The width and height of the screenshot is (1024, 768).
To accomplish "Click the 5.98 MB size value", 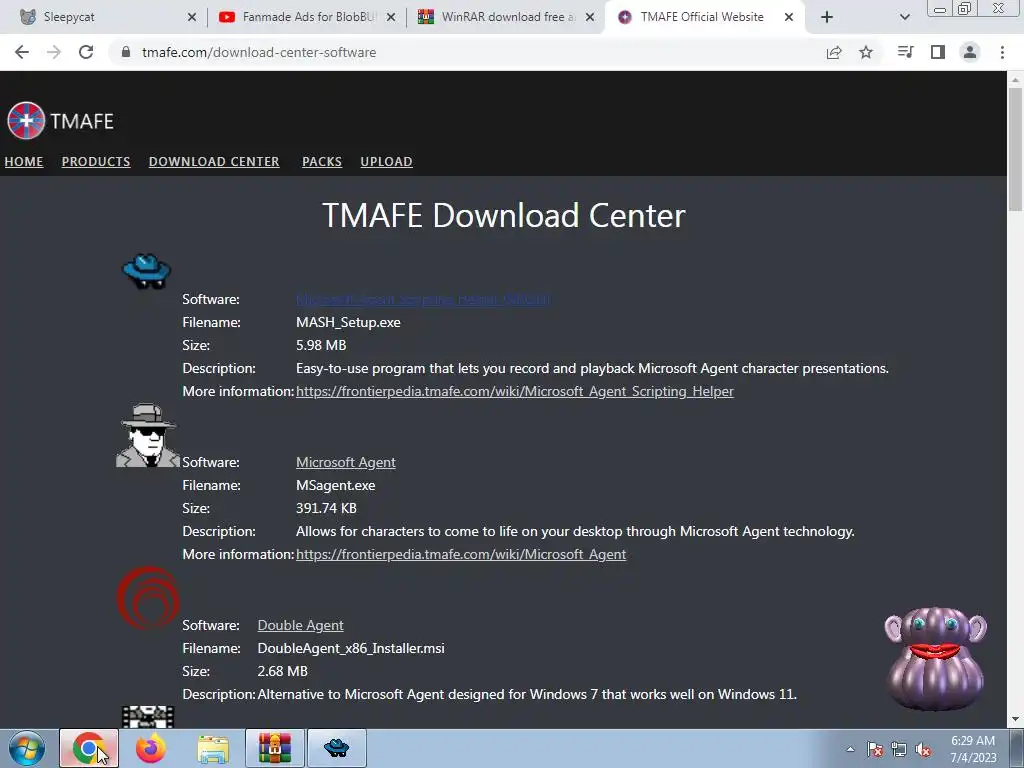I will 321,345.
